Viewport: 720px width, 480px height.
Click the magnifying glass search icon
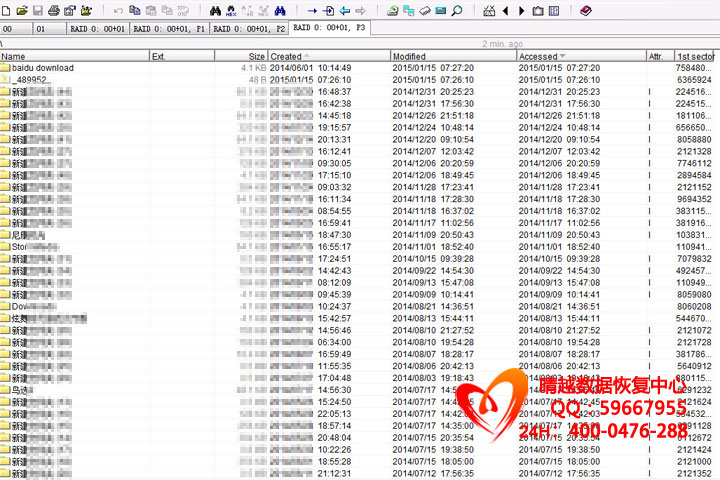coord(457,10)
